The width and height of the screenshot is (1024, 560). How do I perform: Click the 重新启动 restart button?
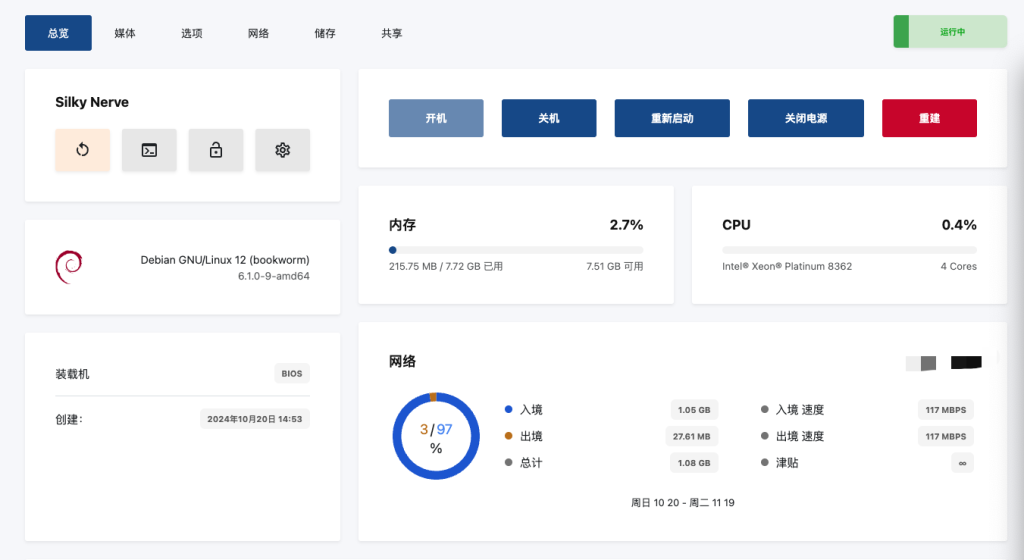click(671, 118)
